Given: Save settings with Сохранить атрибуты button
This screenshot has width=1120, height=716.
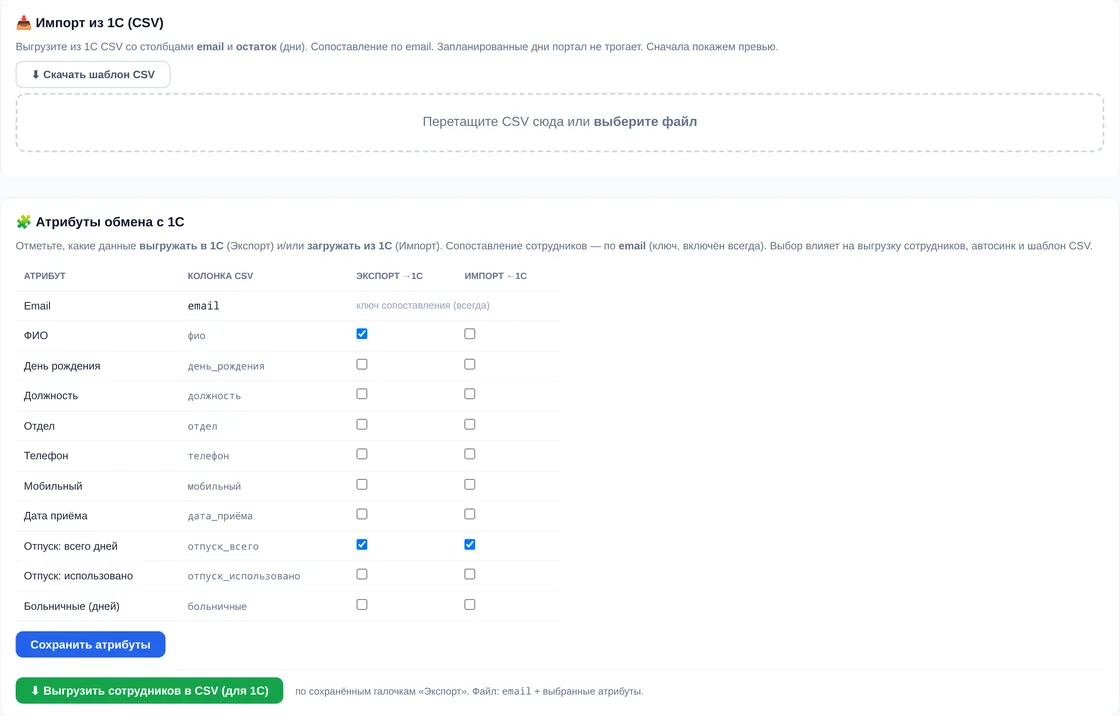Looking at the screenshot, I should coord(91,645).
